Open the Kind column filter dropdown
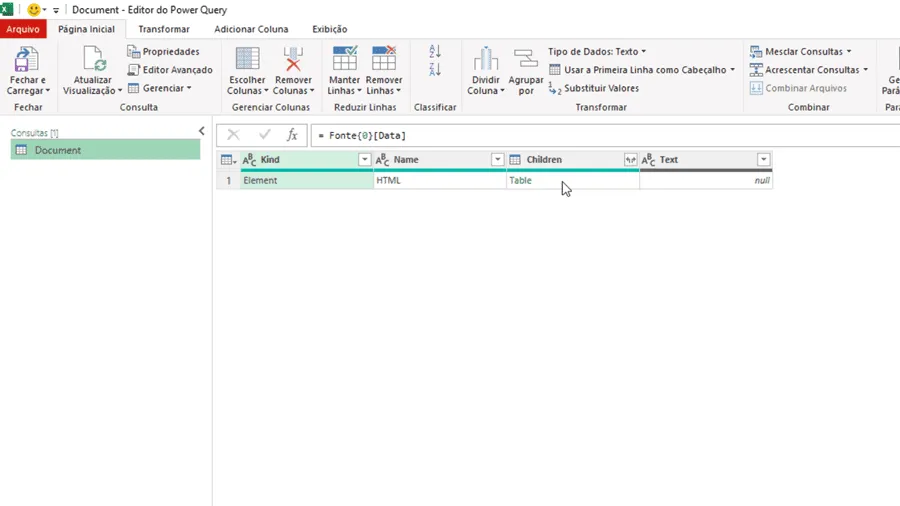Image resolution: width=900 pixels, height=506 pixels. [x=364, y=160]
